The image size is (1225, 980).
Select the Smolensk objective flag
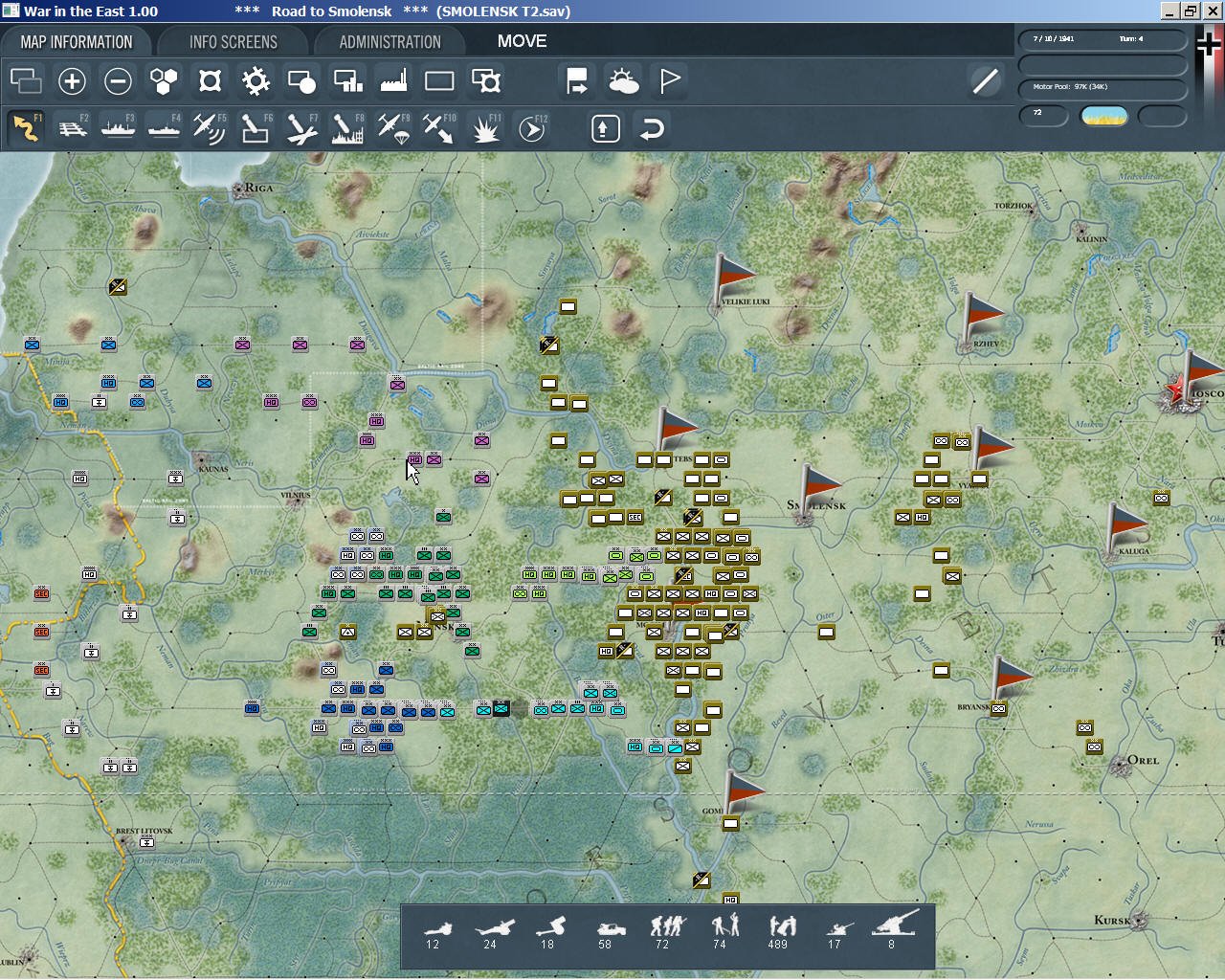point(820,491)
